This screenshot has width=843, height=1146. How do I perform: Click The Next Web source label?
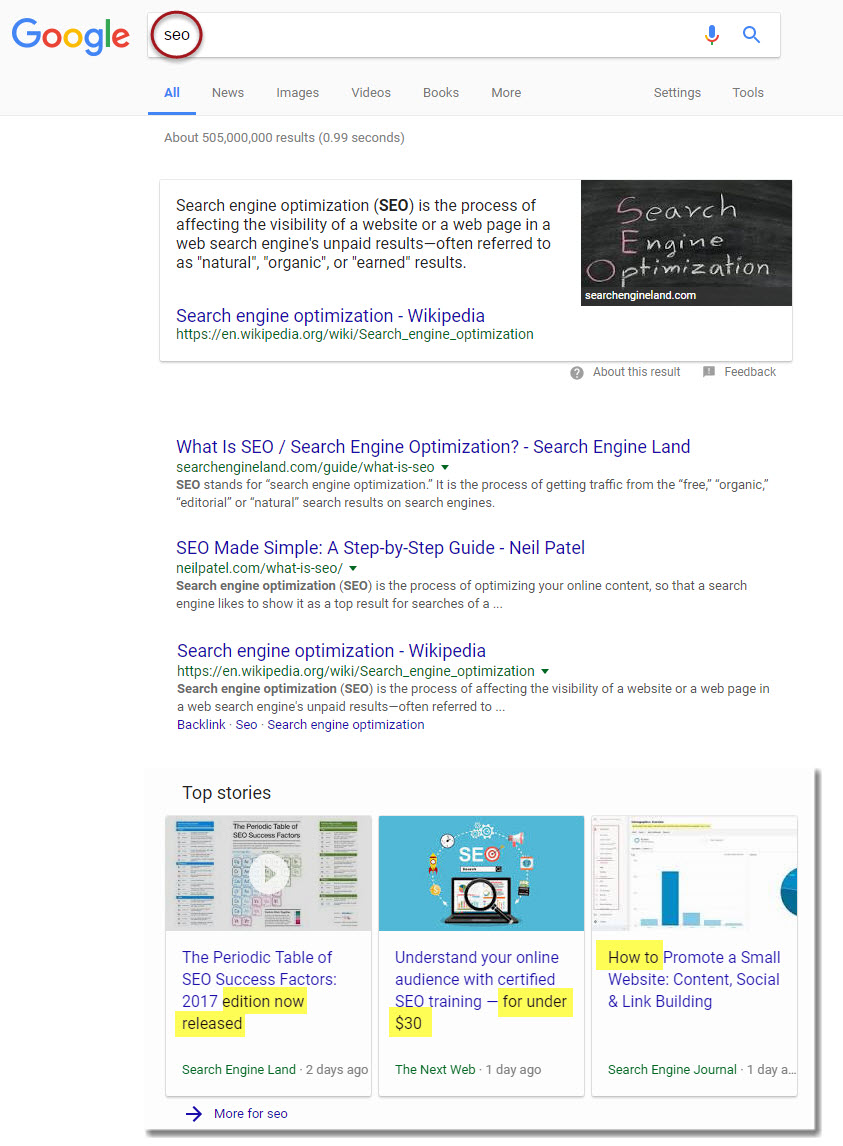[435, 1069]
